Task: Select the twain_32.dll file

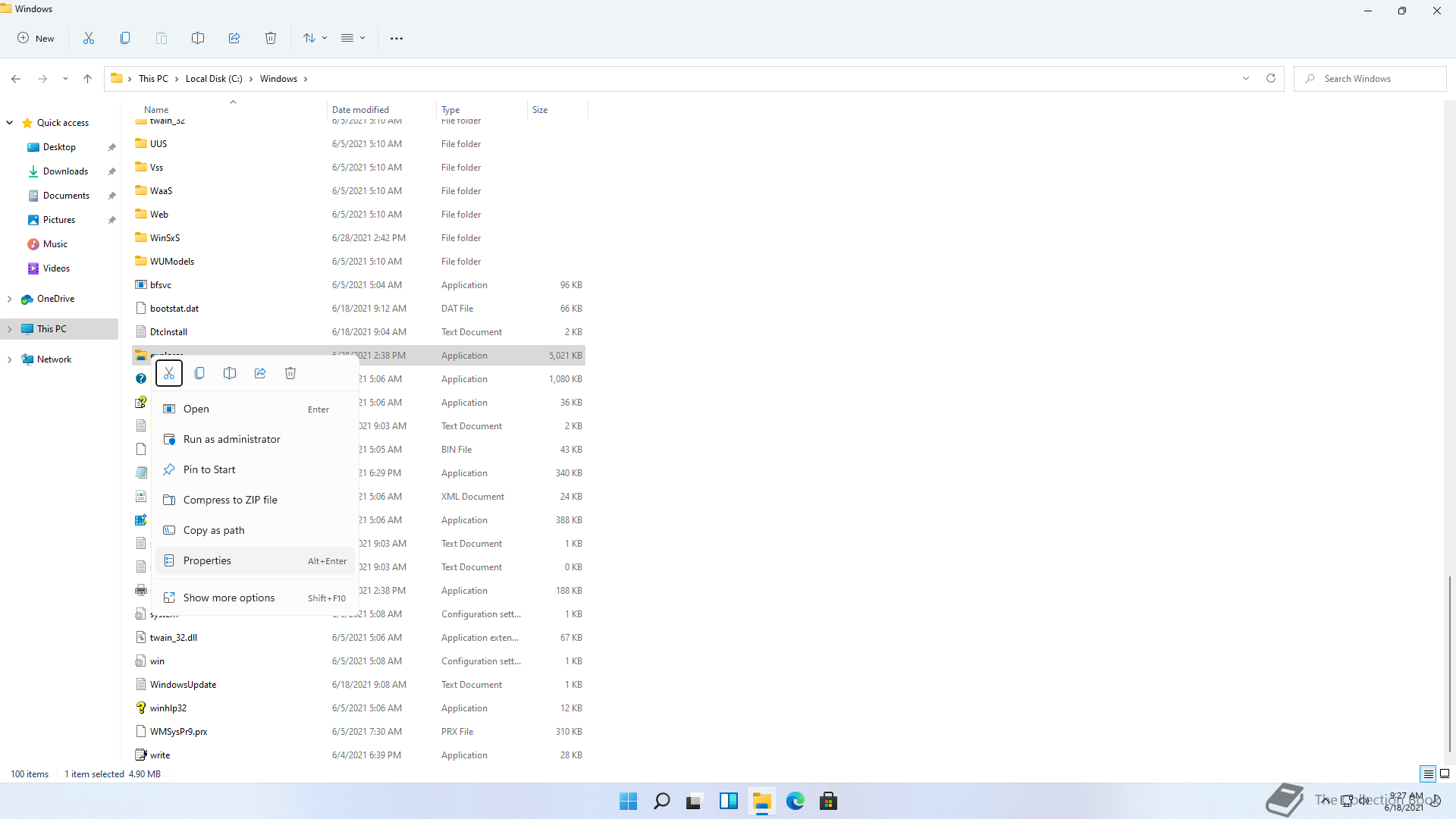Action: [359, 638]
